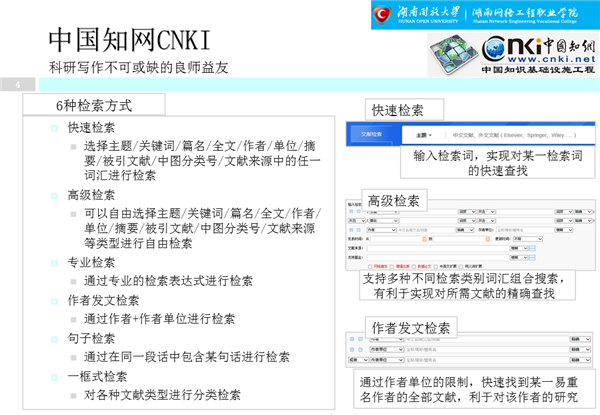The width and height of the screenshot is (600, 415).
Task: Open the second-row 并含 dropdown in advanced search
Action: click(x=486, y=221)
